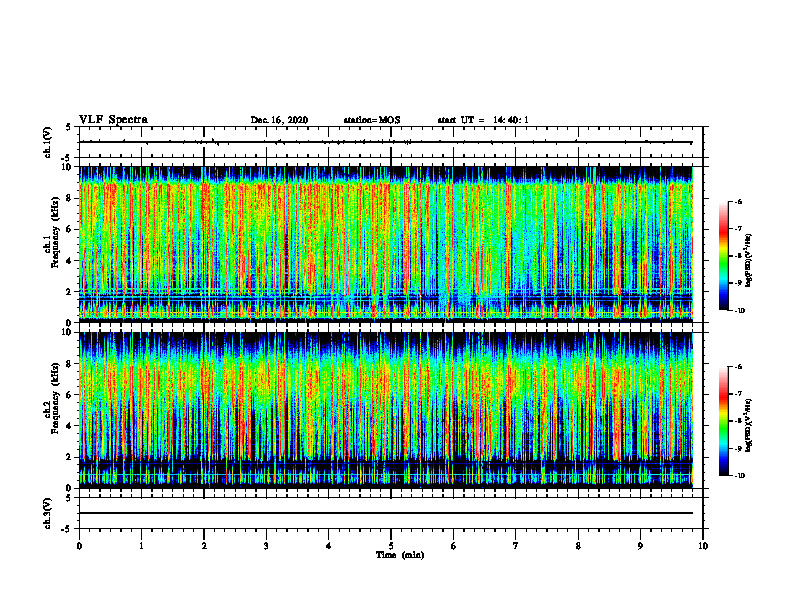Click the "8" kHz tick on ch.2 frequency axis
The width and height of the screenshot is (792, 612).
pyautogui.click(x=69, y=364)
